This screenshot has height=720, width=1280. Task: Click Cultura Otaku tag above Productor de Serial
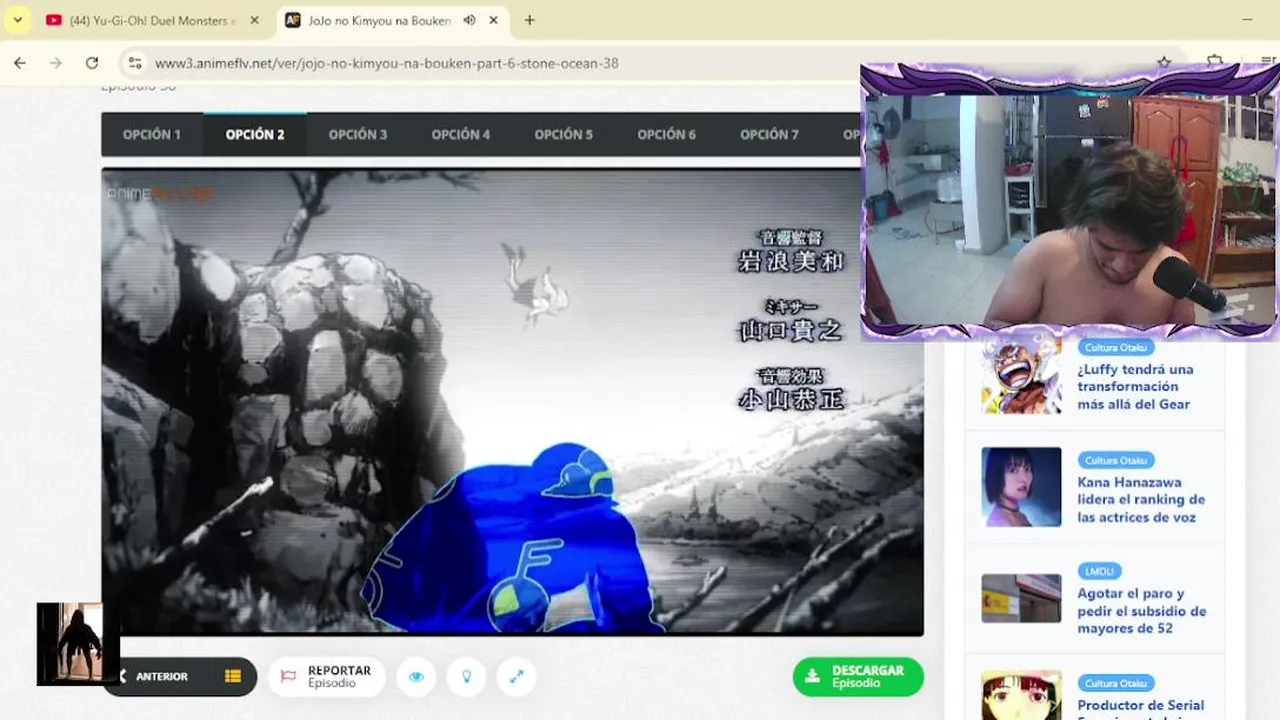[x=1116, y=683]
